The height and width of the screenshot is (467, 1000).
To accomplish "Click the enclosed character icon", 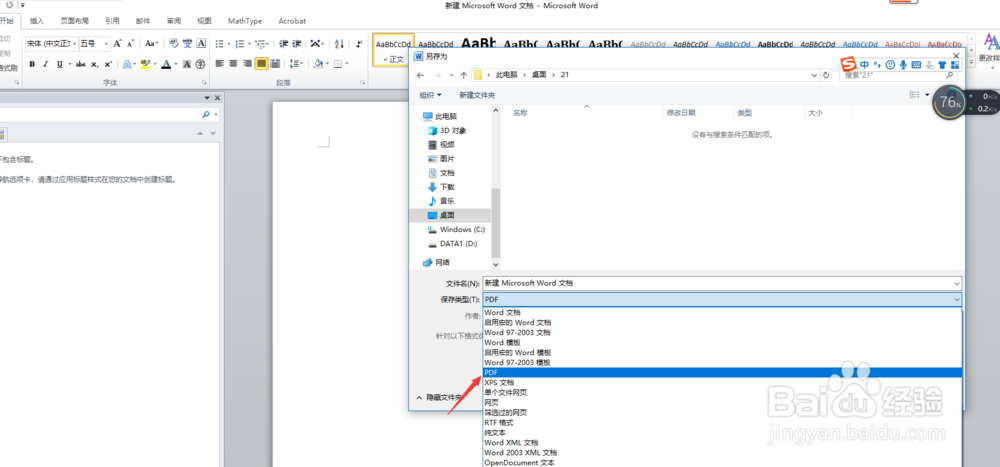I will tap(200, 64).
